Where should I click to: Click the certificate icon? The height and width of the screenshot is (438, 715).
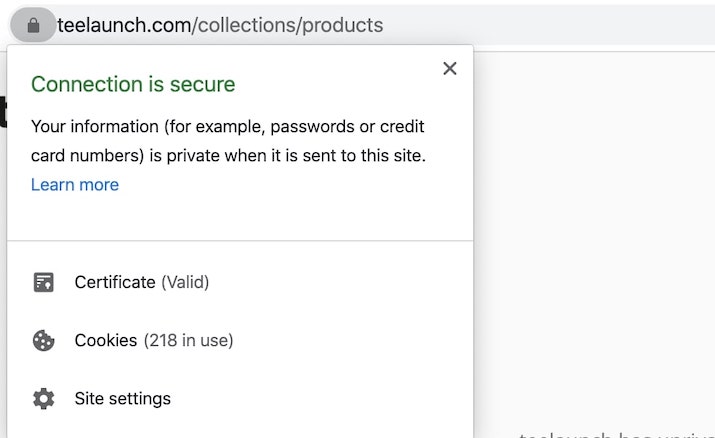(x=44, y=282)
